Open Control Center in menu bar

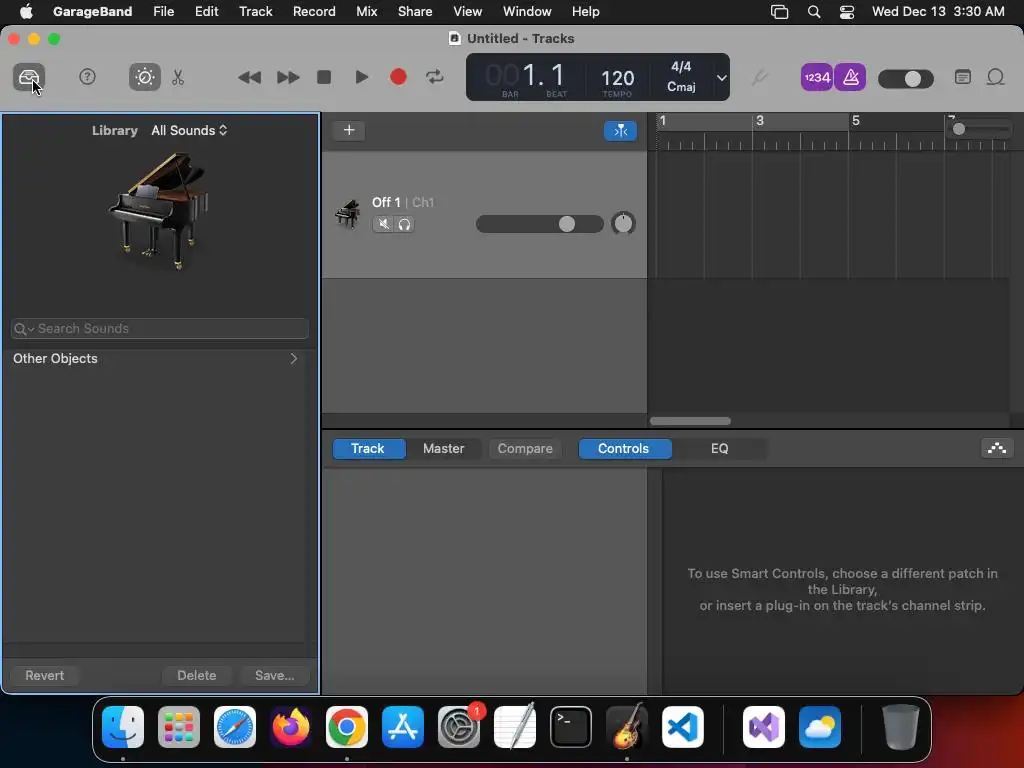click(847, 12)
